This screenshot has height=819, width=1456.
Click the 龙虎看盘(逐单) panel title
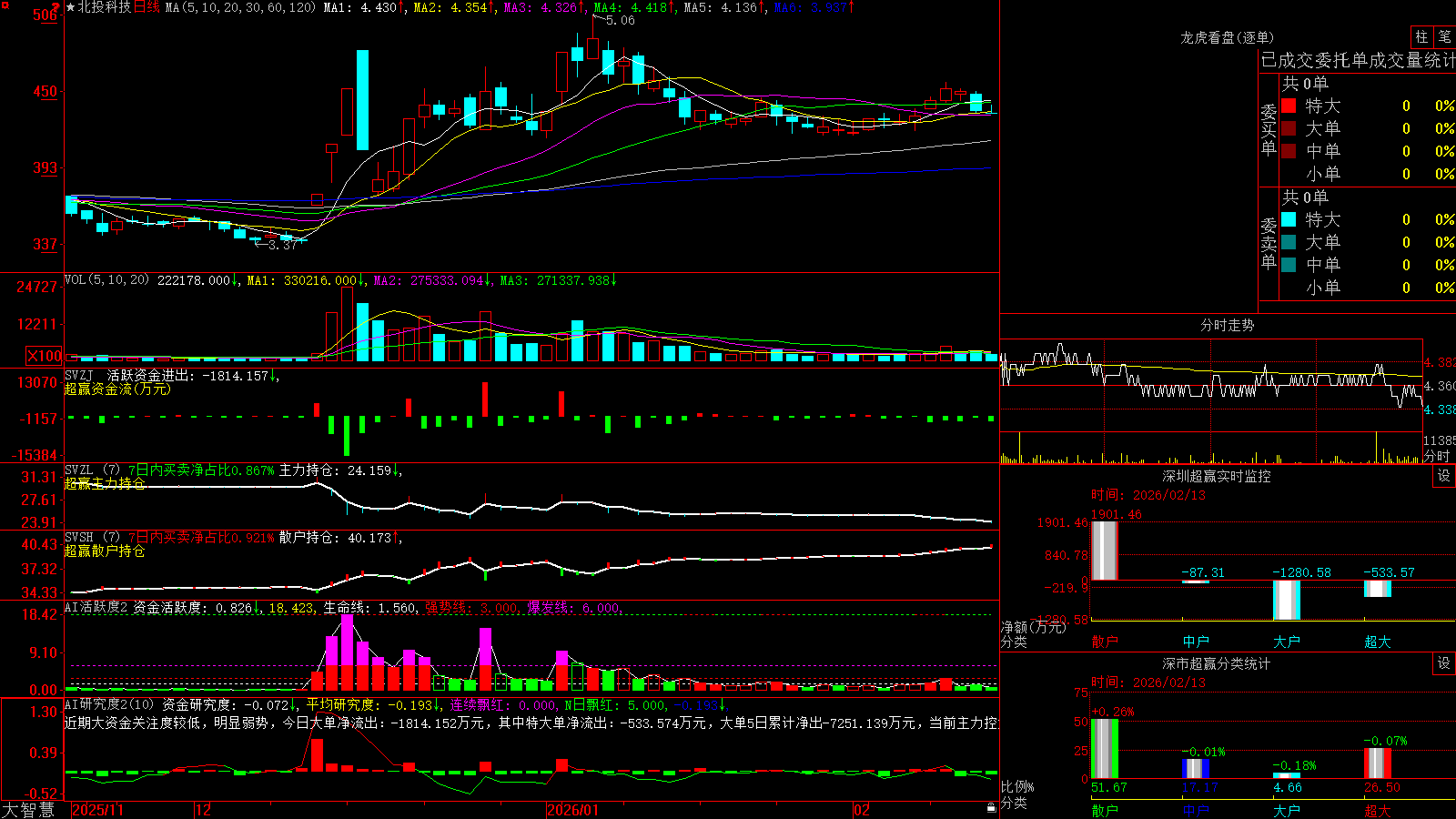click(1227, 37)
